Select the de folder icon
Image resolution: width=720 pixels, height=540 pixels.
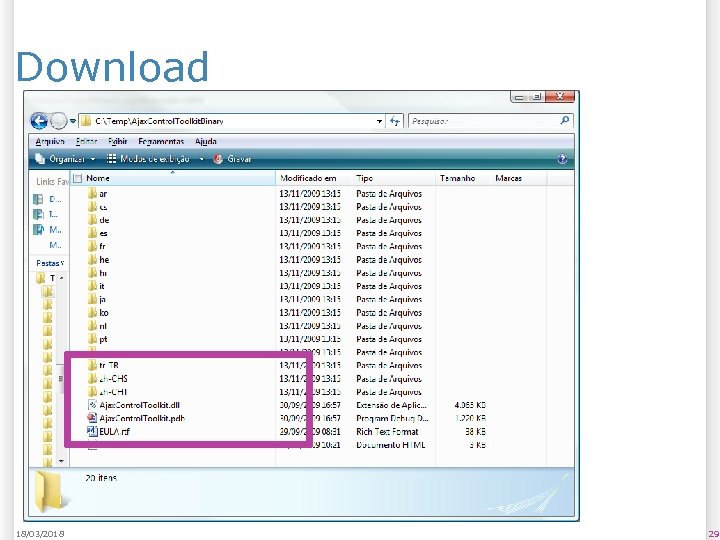click(x=92, y=220)
